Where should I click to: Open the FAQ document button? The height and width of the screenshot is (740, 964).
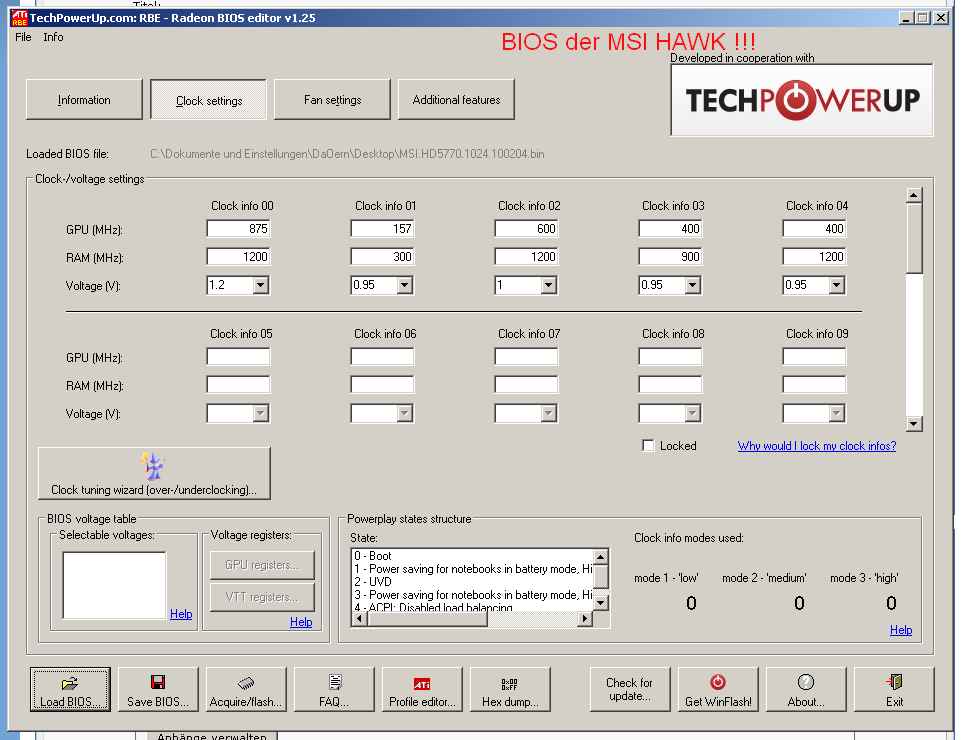(x=334, y=689)
